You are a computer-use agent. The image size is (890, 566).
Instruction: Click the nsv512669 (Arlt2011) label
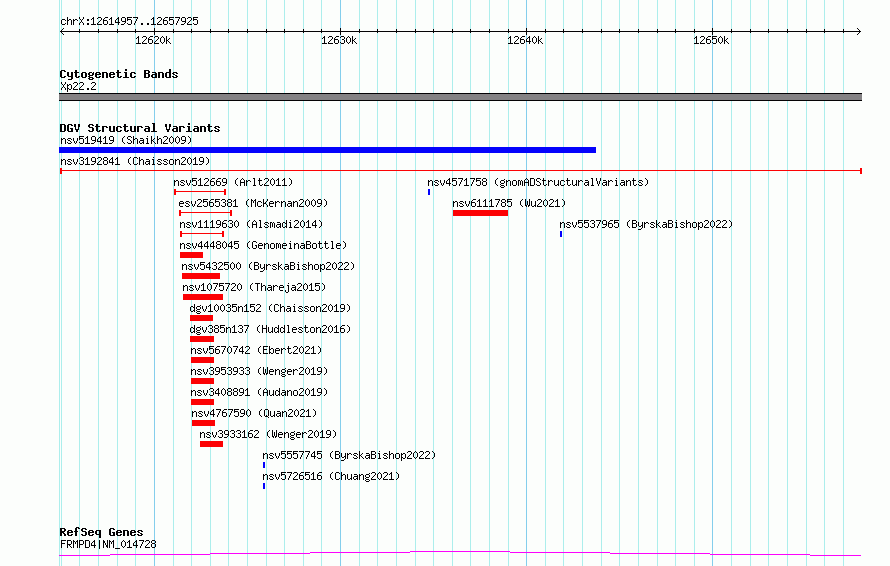coord(233,182)
